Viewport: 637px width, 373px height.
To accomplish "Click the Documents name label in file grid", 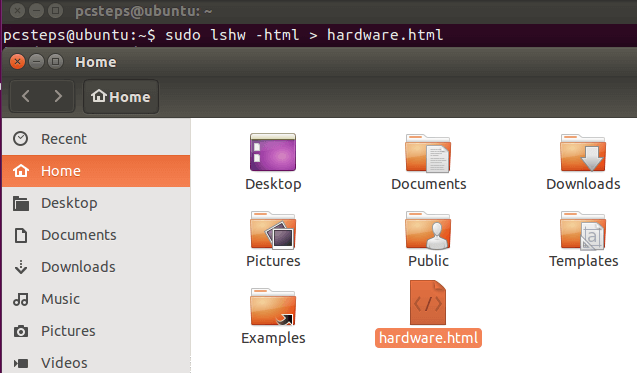I will click(429, 184).
